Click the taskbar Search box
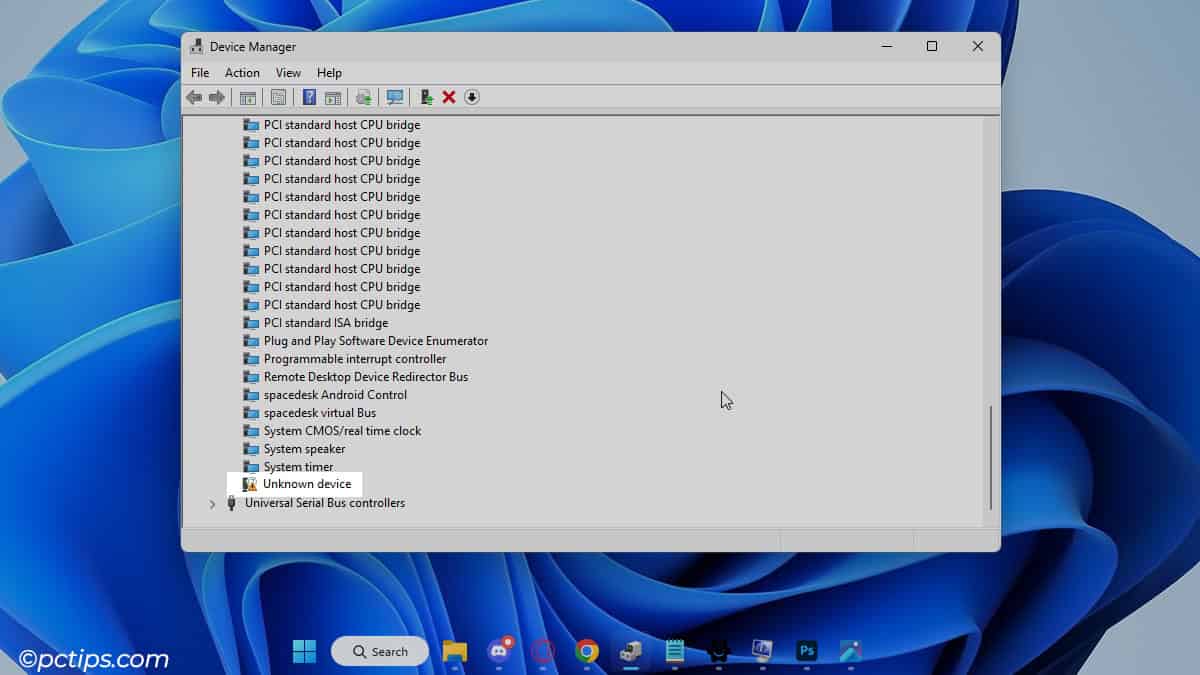The width and height of the screenshot is (1200, 675). coord(380,651)
